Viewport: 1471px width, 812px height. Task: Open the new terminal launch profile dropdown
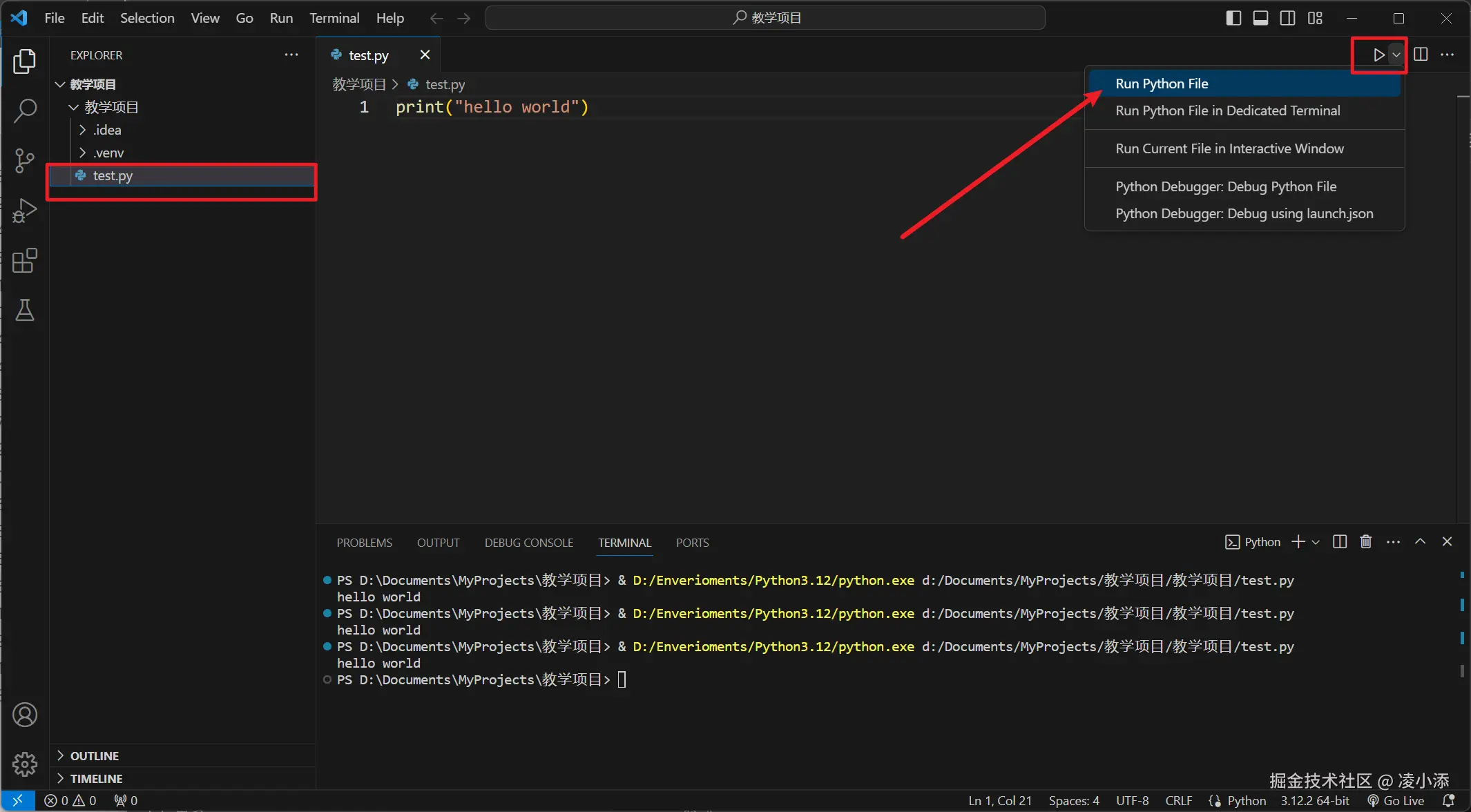point(1316,543)
